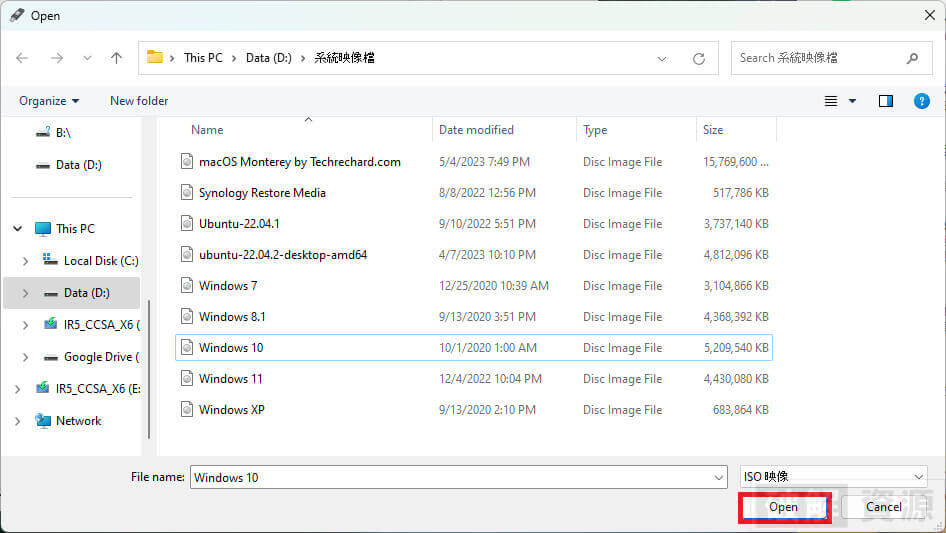Click the 5,209,540 KB size cell
This screenshot has height=533, width=946.
coord(736,348)
